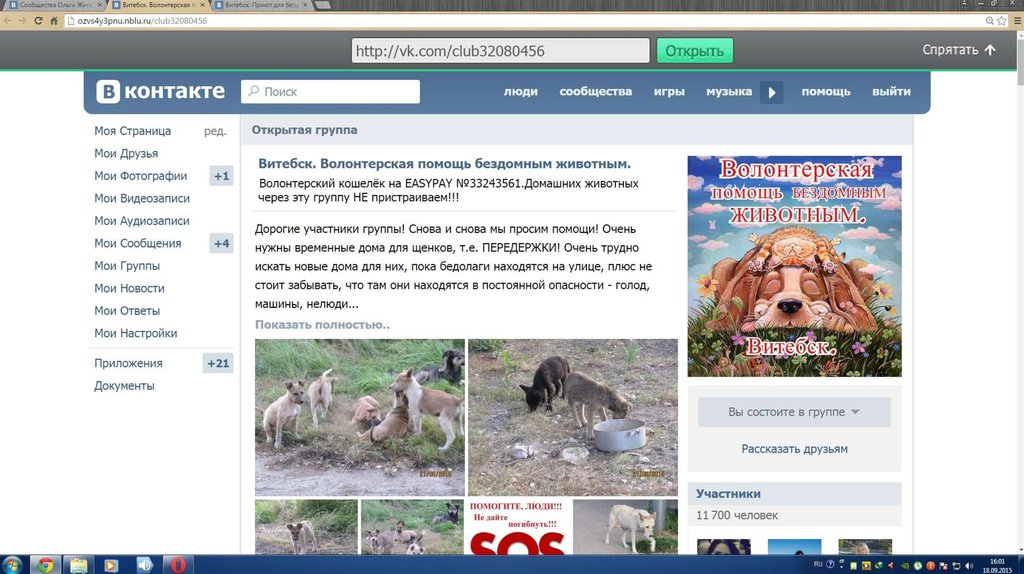Reload the page with refresh icon
This screenshot has width=1024, height=574.
pyautogui.click(x=38, y=21)
